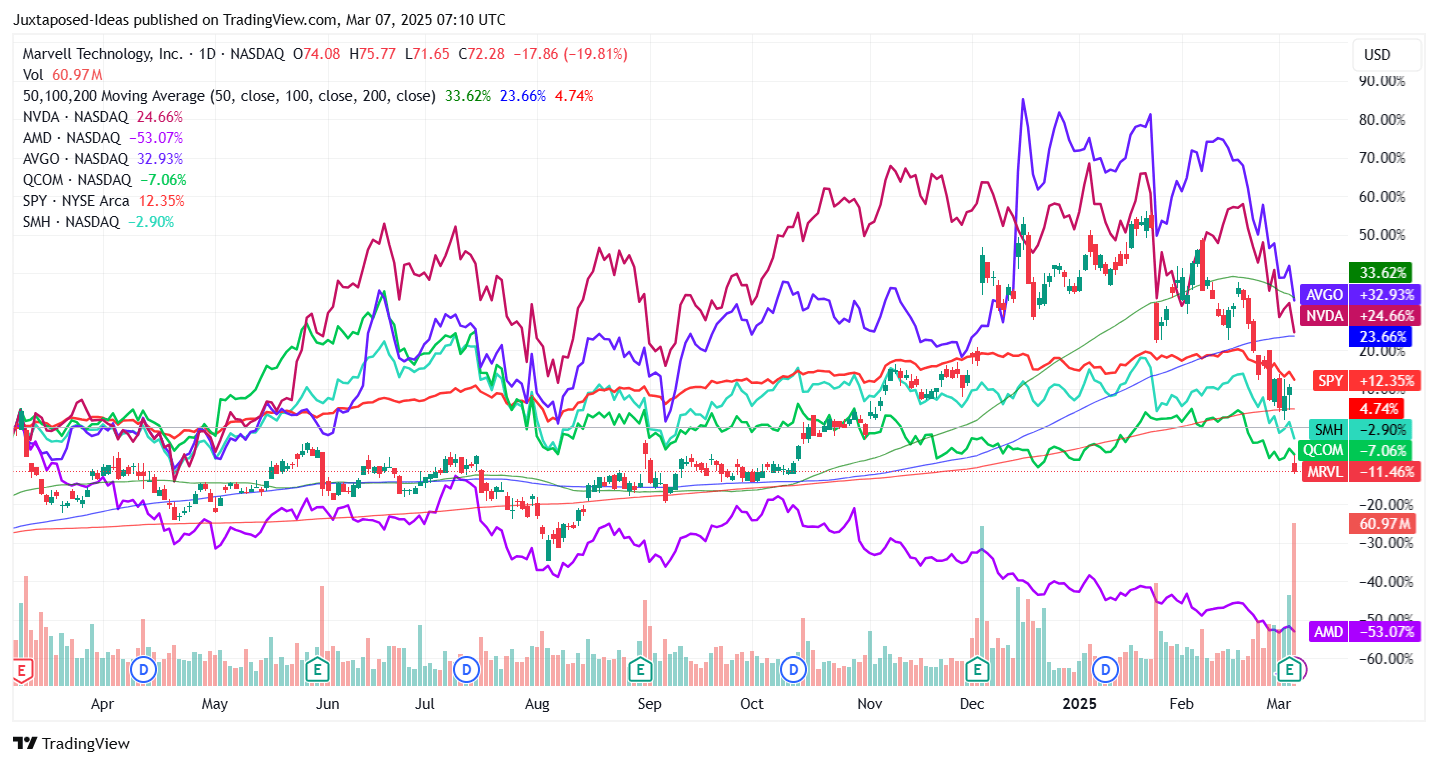Open the USD currency selector
The height and width of the screenshot is (765, 1438).
tap(1388, 55)
